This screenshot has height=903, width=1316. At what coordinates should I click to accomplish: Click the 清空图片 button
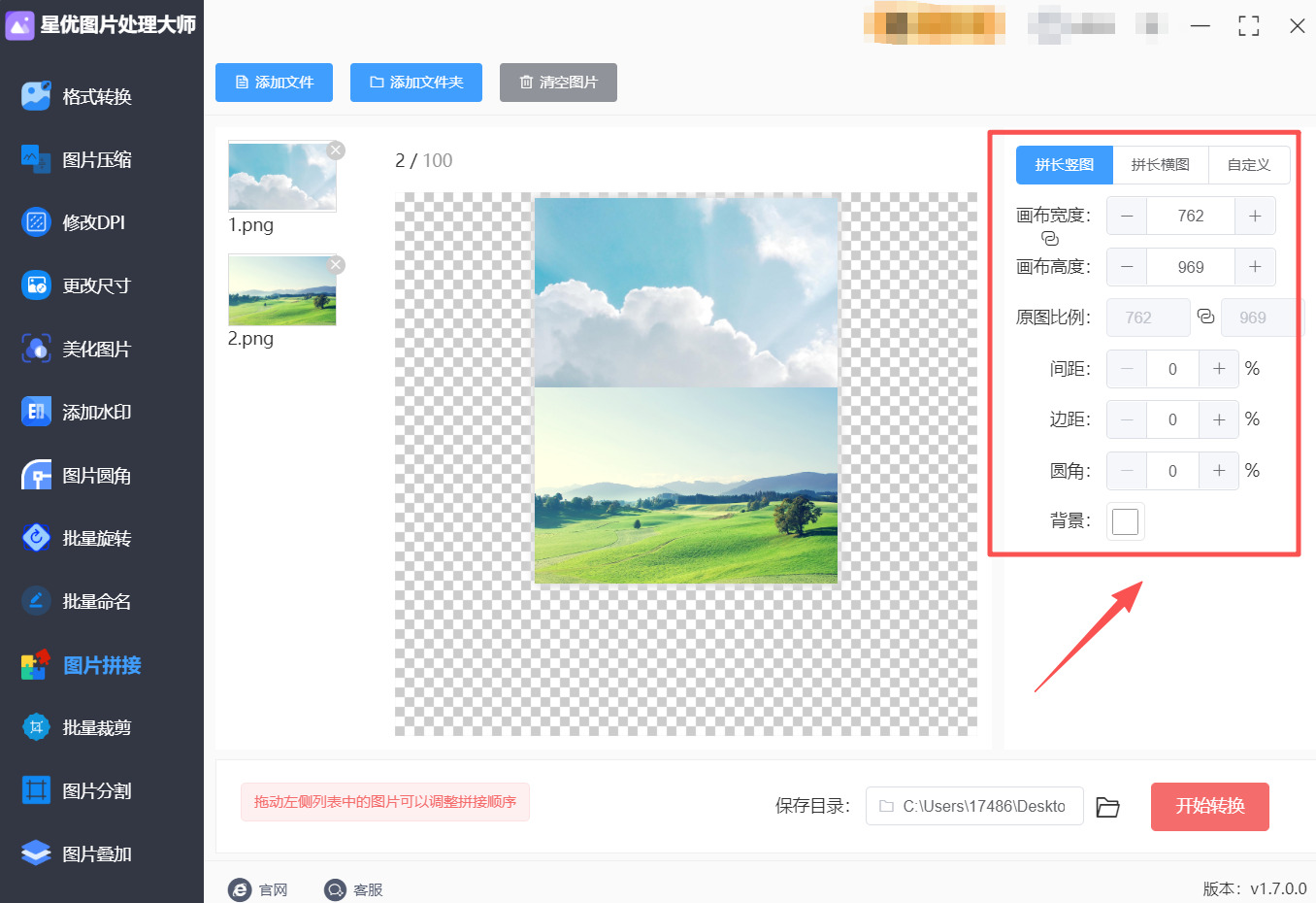coord(558,83)
